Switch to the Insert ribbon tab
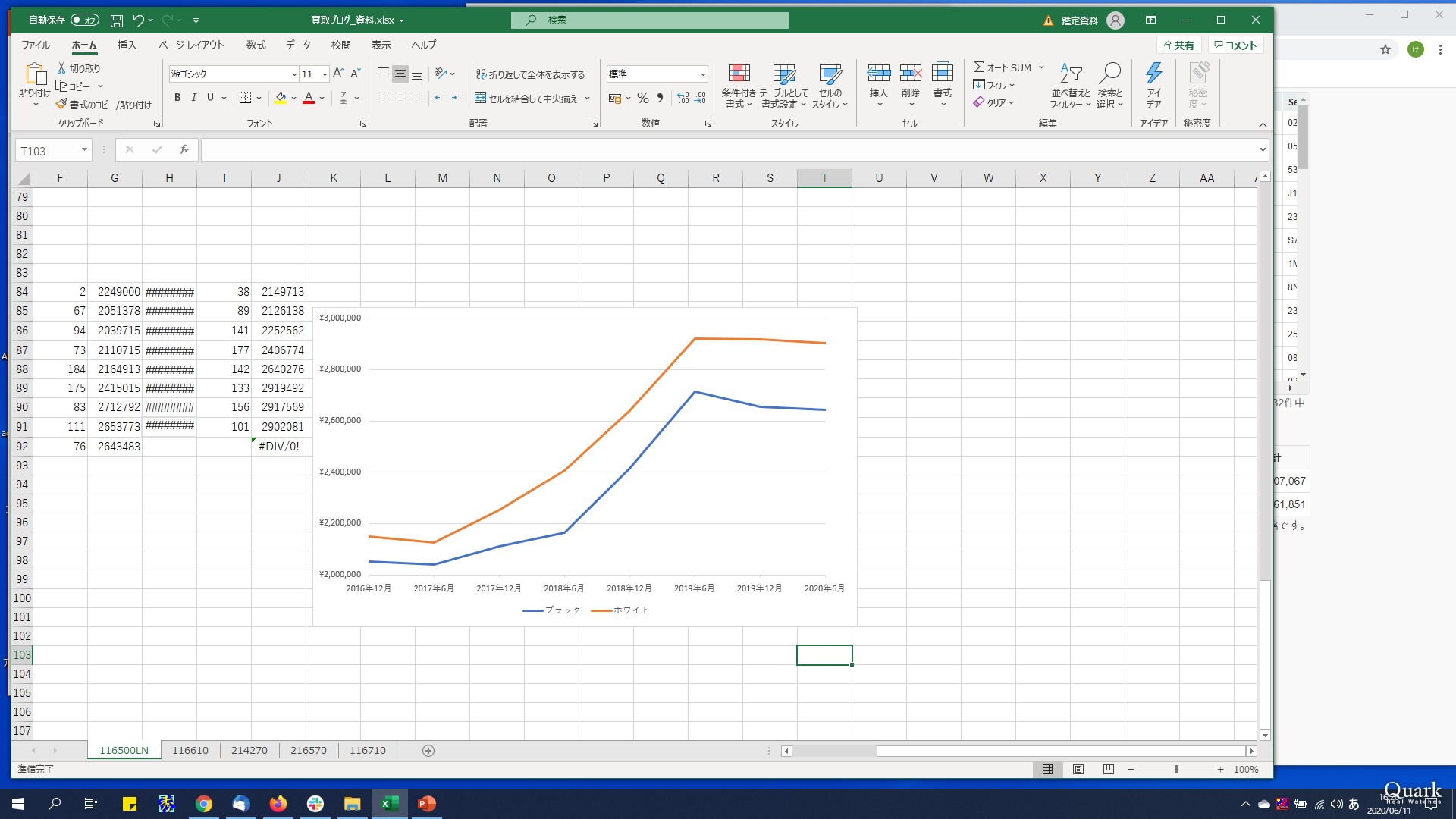 click(127, 45)
